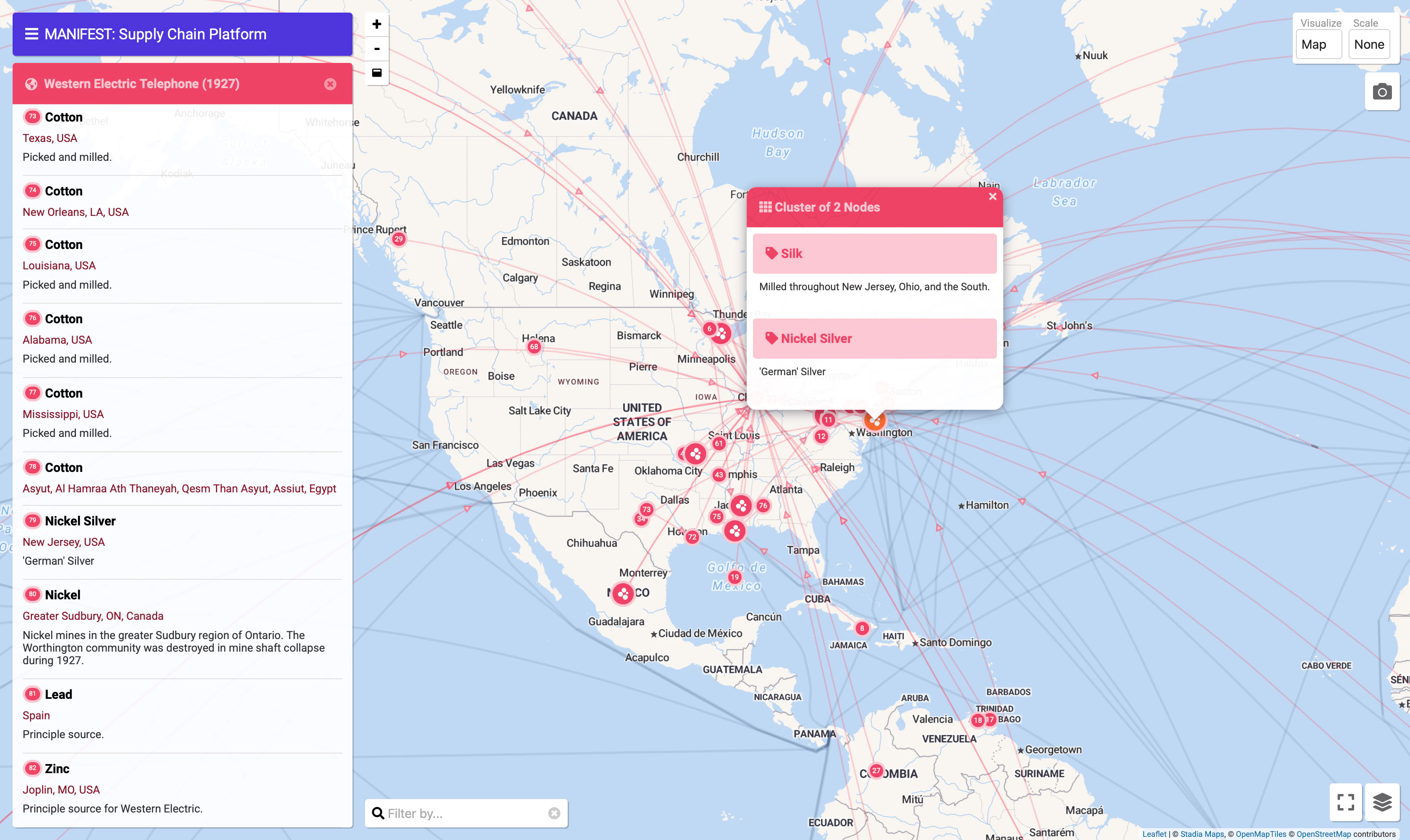Select node marker 73 beside Cotton Texas
The image size is (1410, 840).
tap(32, 117)
